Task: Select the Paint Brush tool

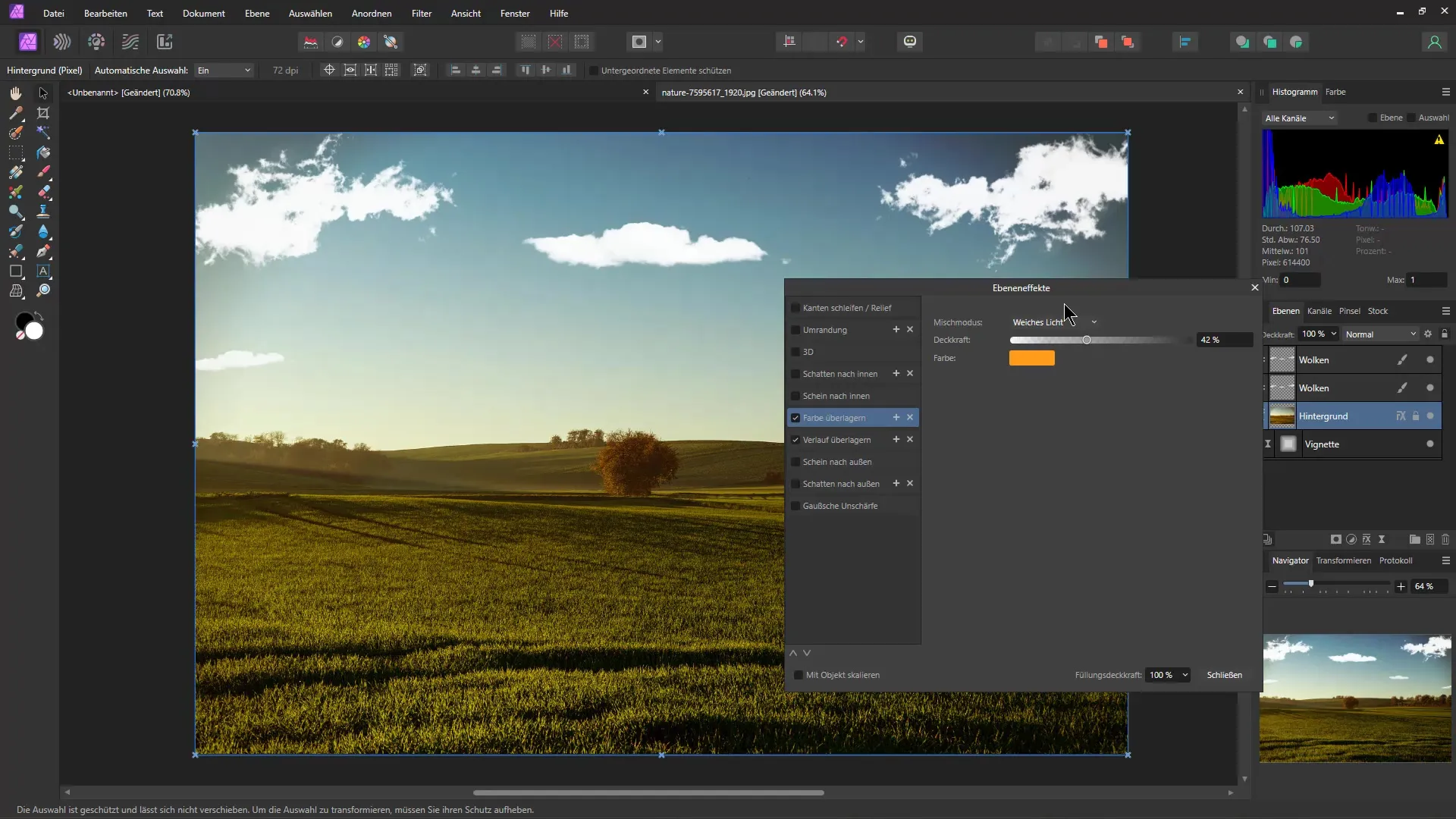Action: click(x=43, y=172)
